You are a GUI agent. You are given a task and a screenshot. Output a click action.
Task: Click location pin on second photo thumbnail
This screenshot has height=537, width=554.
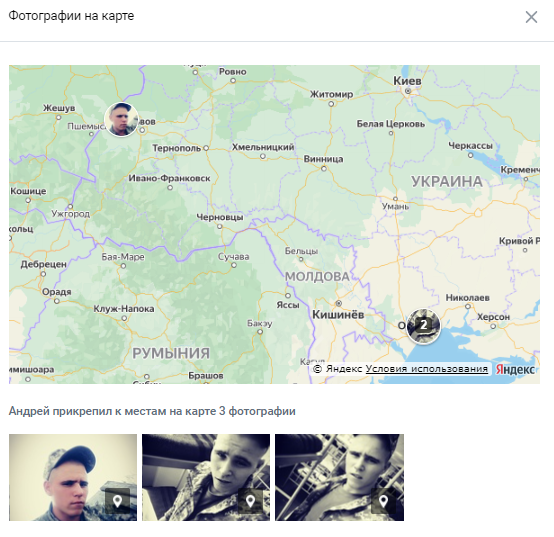[251, 501]
